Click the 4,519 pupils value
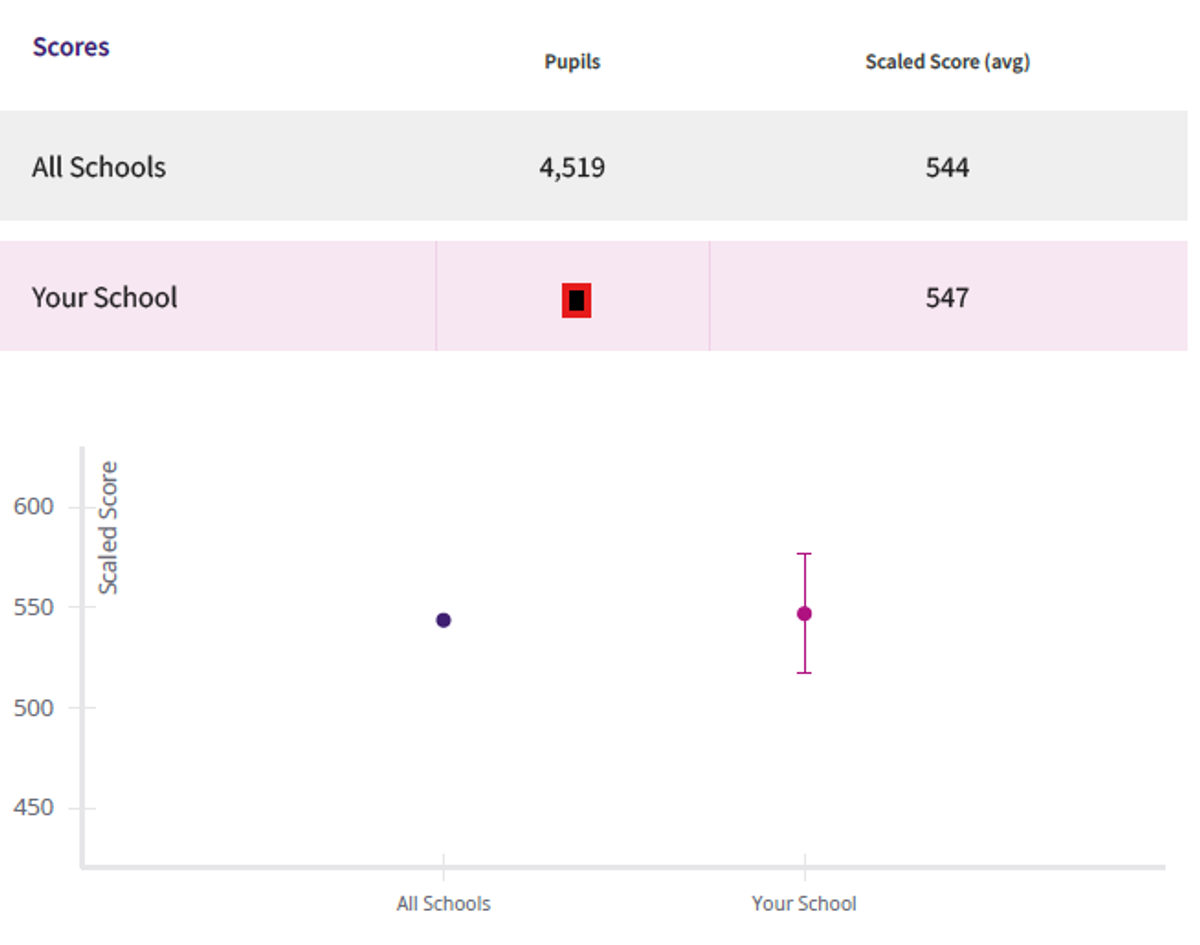Screen dimensions: 1200x945 point(572,167)
